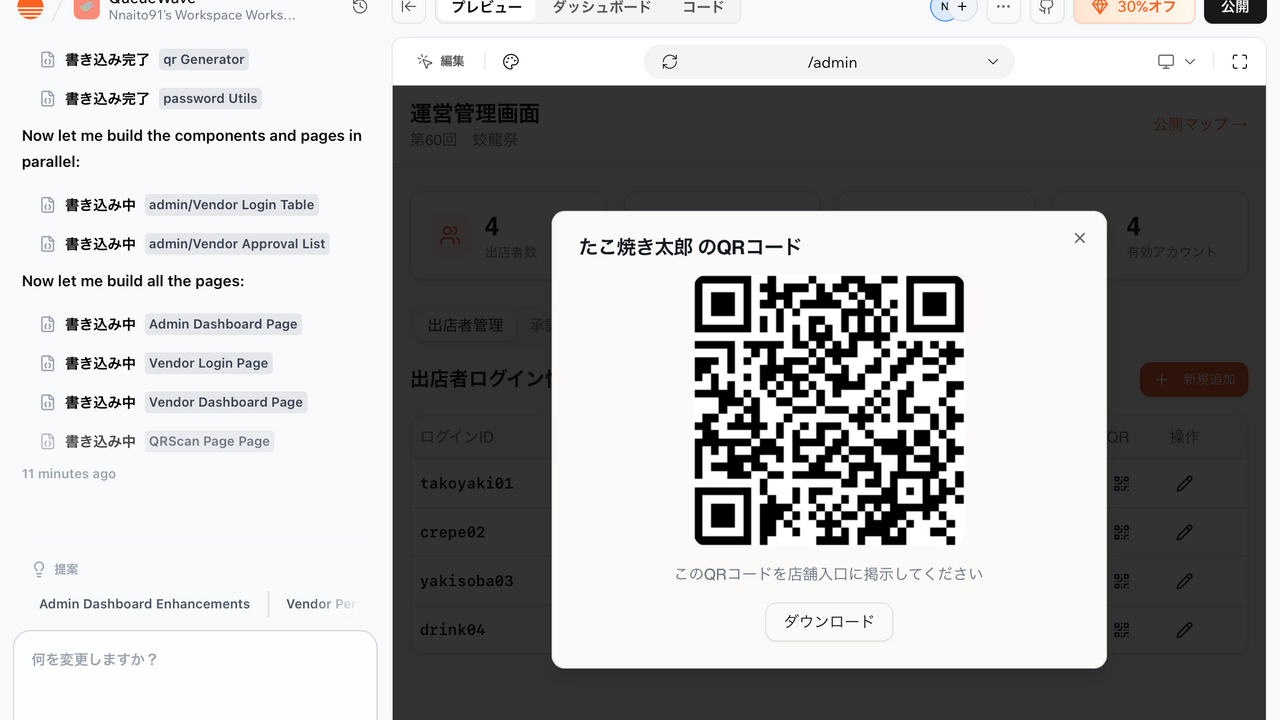Show the QR code for drink04
1280x720 pixels.
[1121, 630]
